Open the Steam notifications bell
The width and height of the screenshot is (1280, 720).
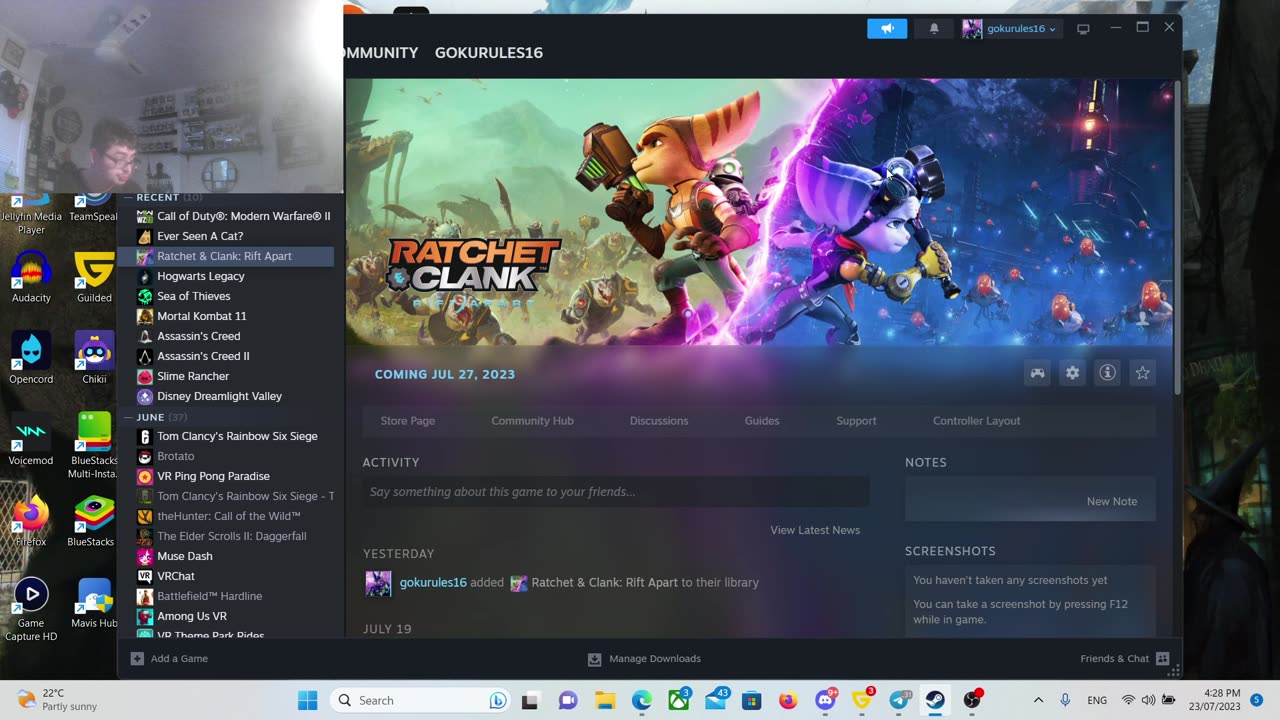coord(934,28)
